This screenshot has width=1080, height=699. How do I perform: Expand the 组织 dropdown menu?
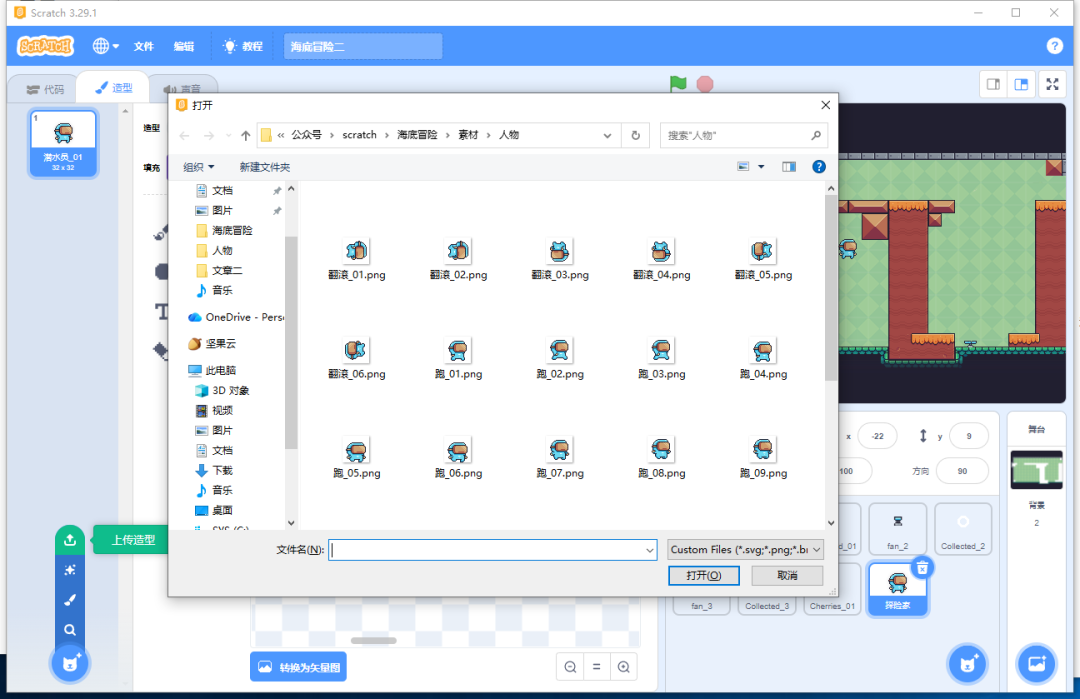[x=198, y=167]
